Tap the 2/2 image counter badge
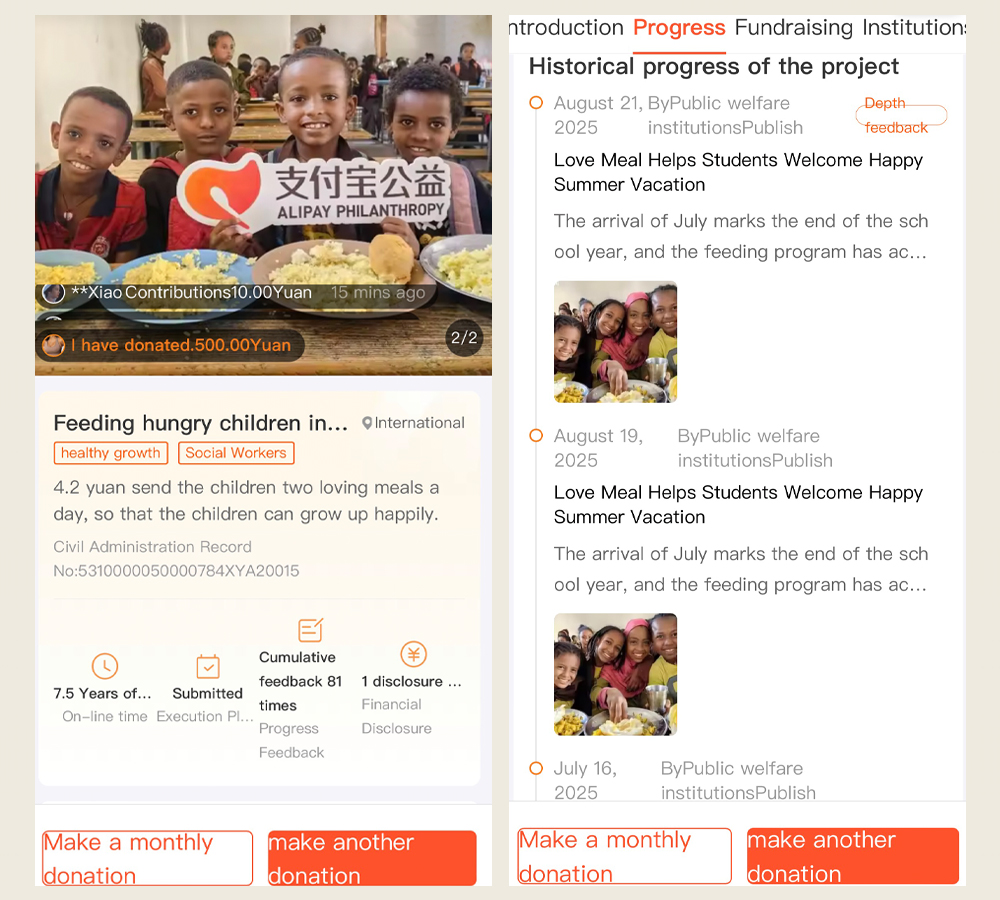 (464, 338)
